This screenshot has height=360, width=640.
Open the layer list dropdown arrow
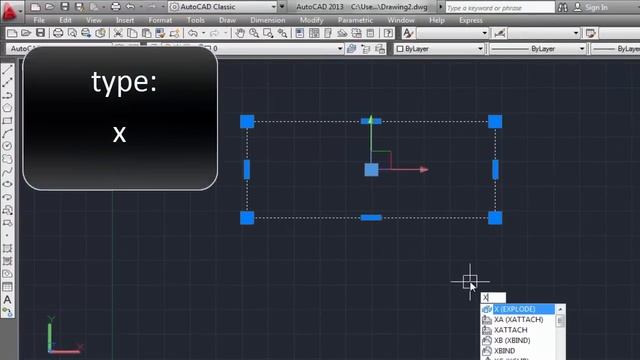pyautogui.click(x=340, y=49)
